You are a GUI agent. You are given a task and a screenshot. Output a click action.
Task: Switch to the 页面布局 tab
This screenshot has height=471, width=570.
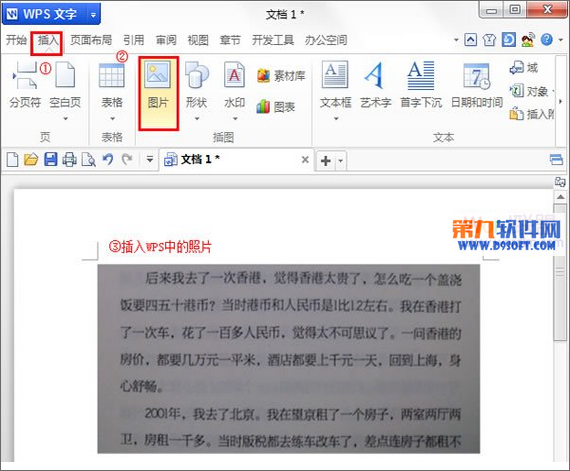[91, 40]
